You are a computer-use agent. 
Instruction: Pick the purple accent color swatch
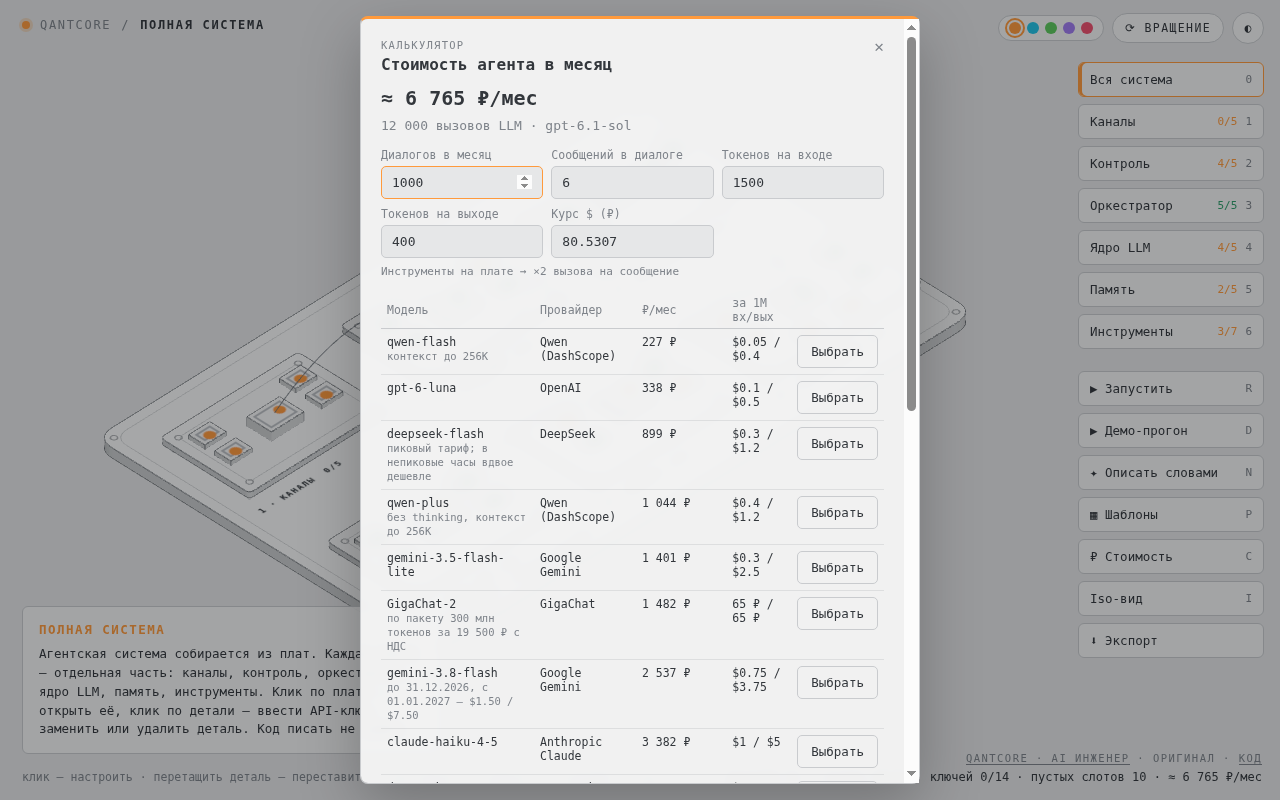[1069, 28]
